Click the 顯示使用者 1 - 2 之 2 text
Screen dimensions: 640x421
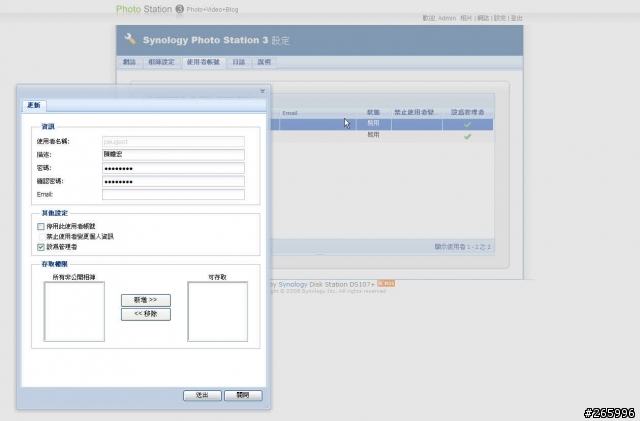[462, 247]
